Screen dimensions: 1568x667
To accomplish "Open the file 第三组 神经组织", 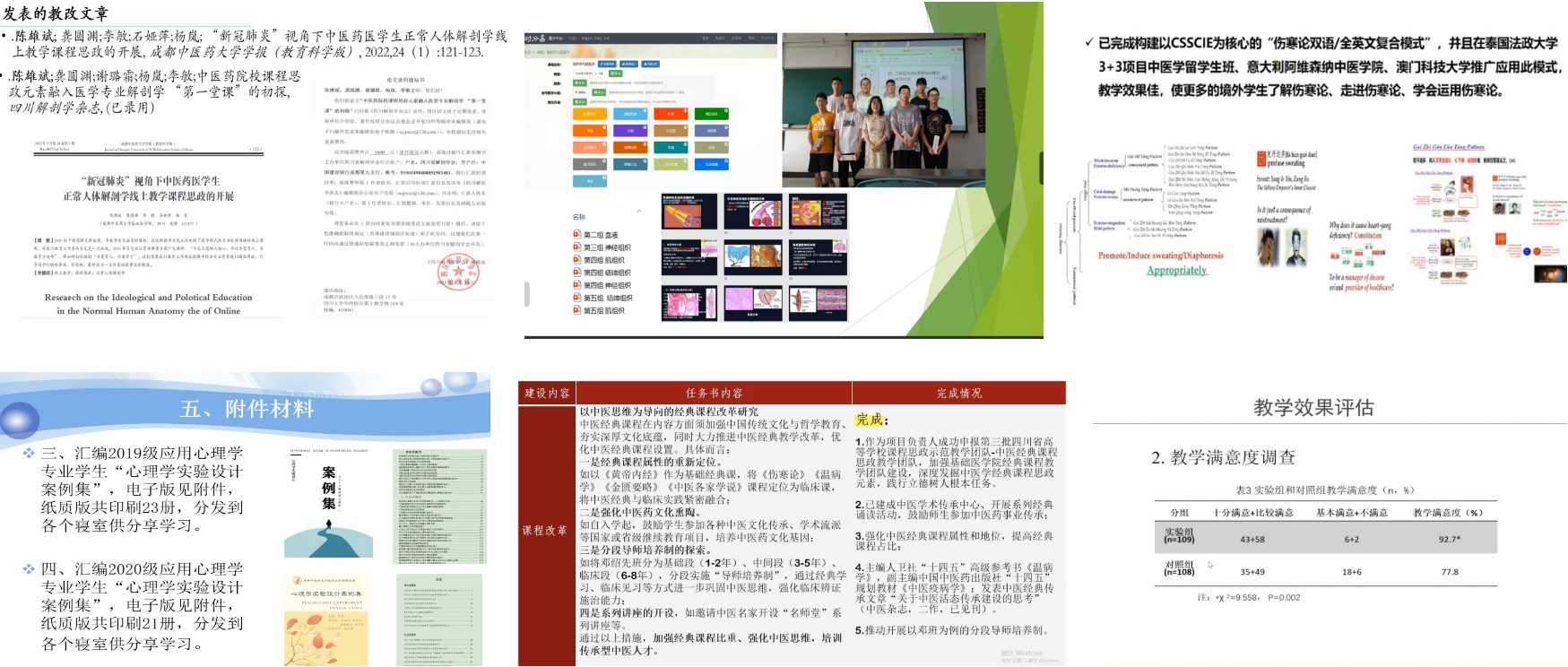I will [x=607, y=247].
